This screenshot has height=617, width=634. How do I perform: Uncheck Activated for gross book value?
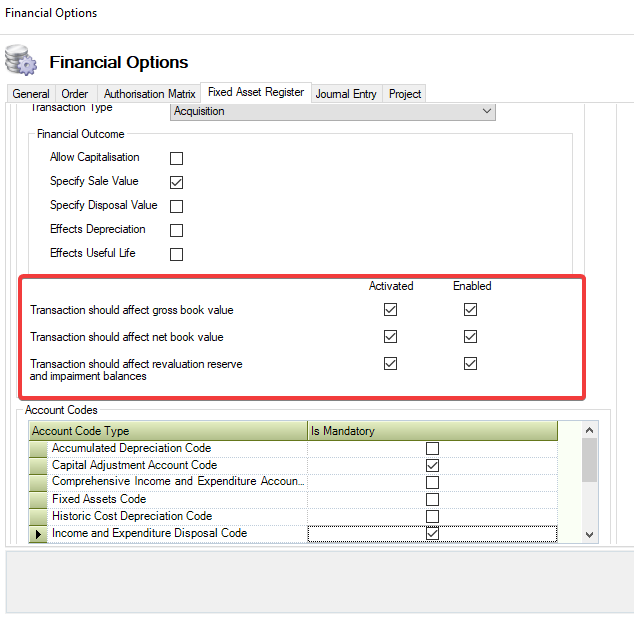click(x=391, y=310)
